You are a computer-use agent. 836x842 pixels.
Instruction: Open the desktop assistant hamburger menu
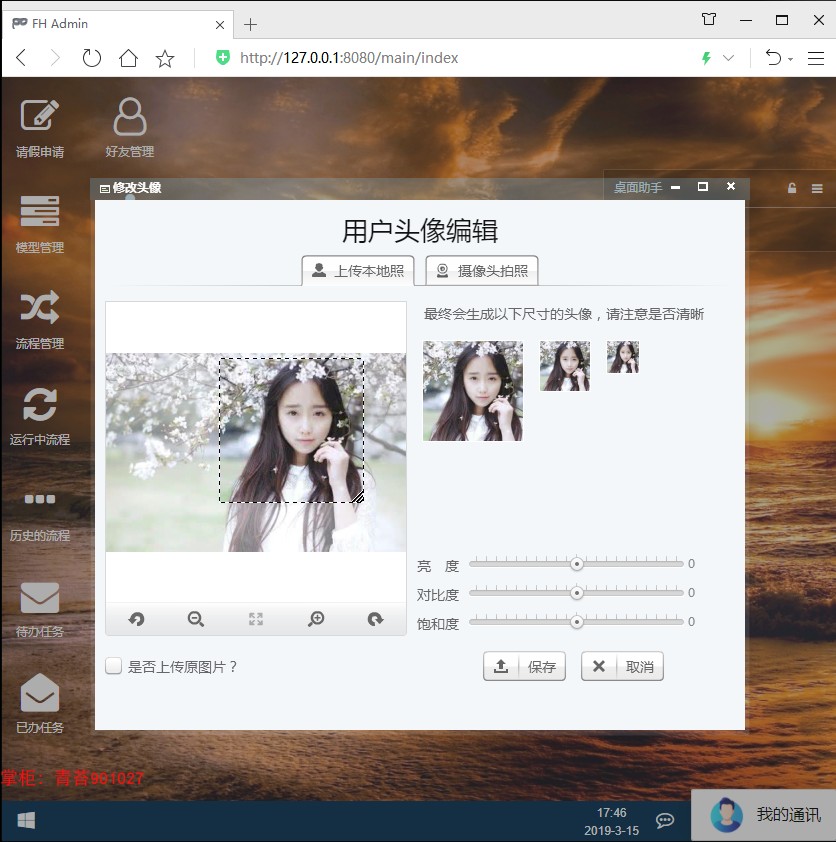click(x=817, y=188)
